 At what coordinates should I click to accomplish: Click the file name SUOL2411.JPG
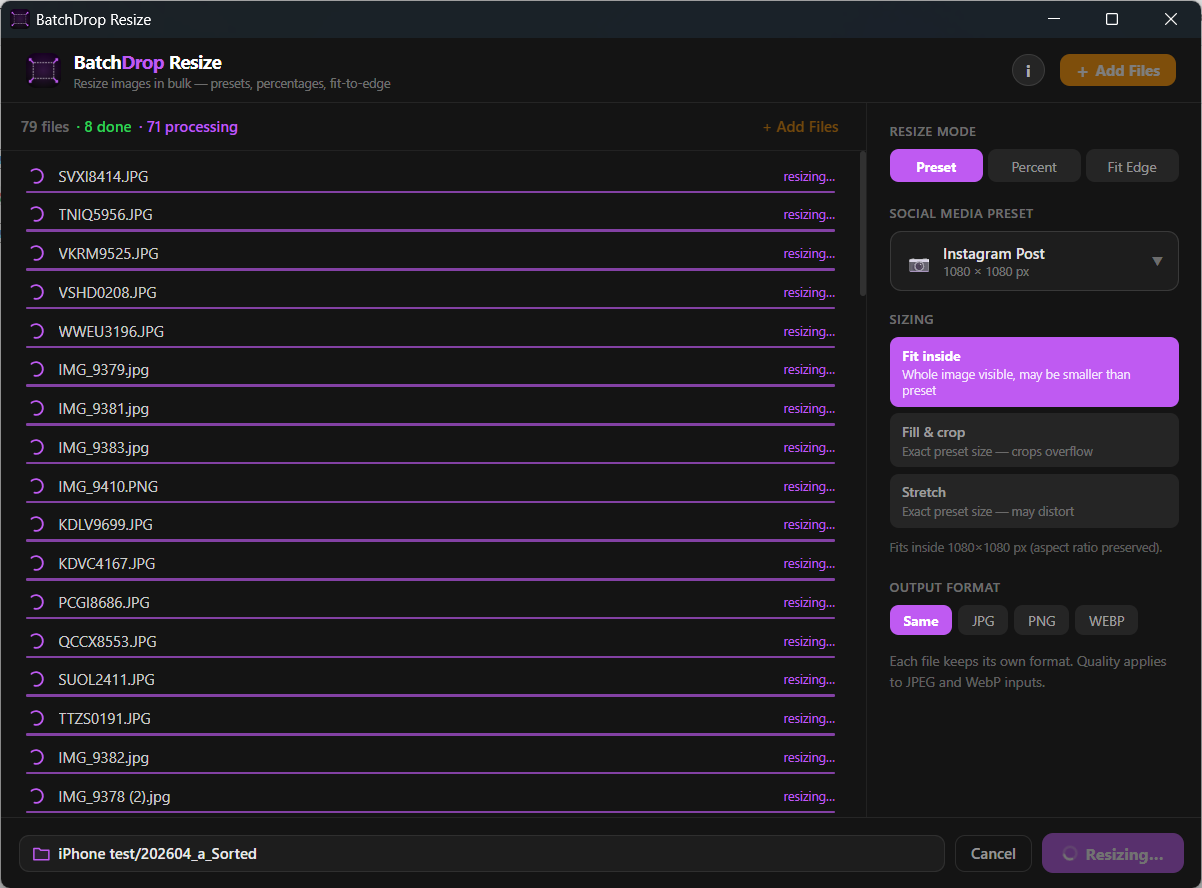click(106, 679)
